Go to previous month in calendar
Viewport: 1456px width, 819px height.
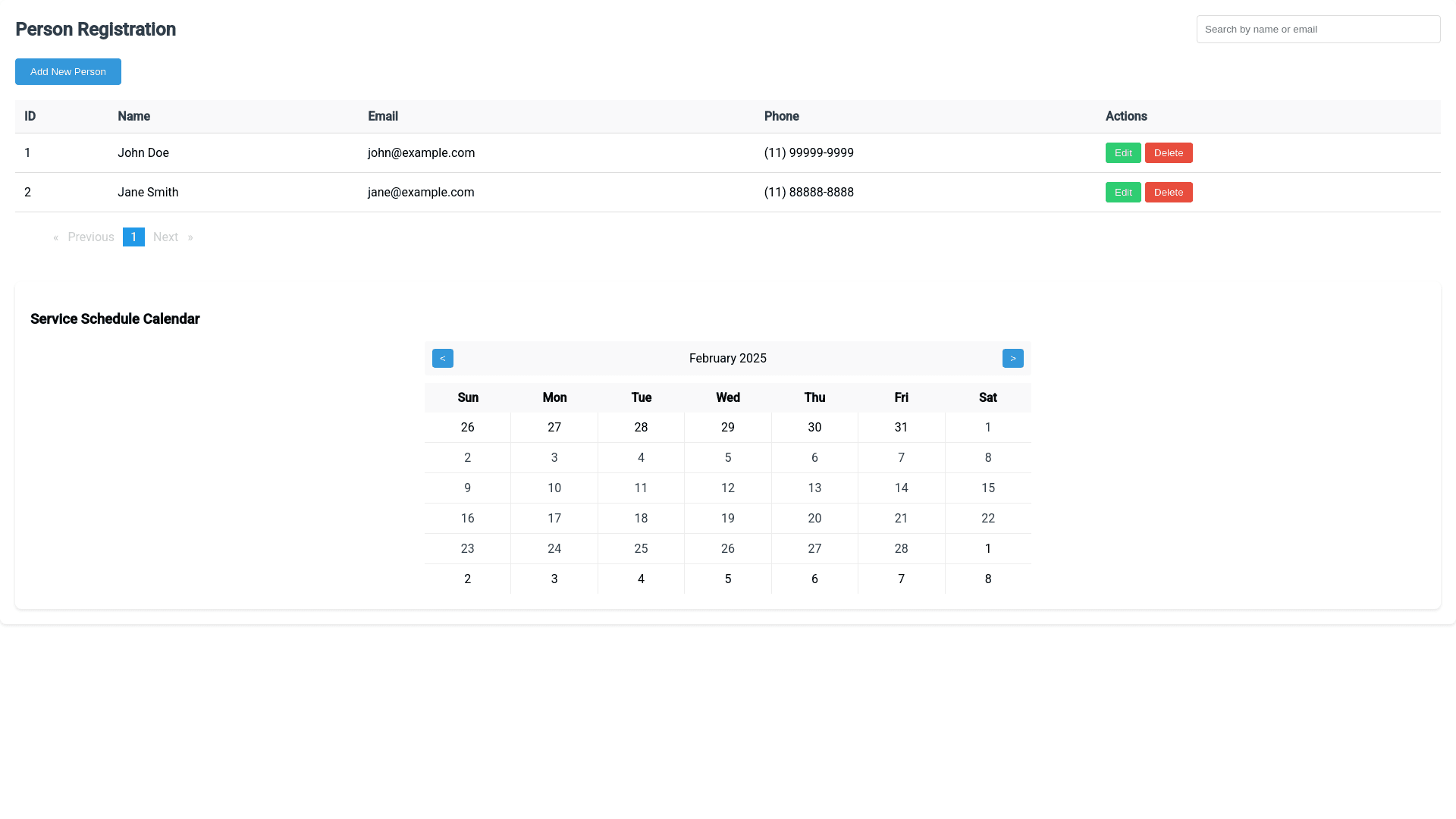(442, 358)
